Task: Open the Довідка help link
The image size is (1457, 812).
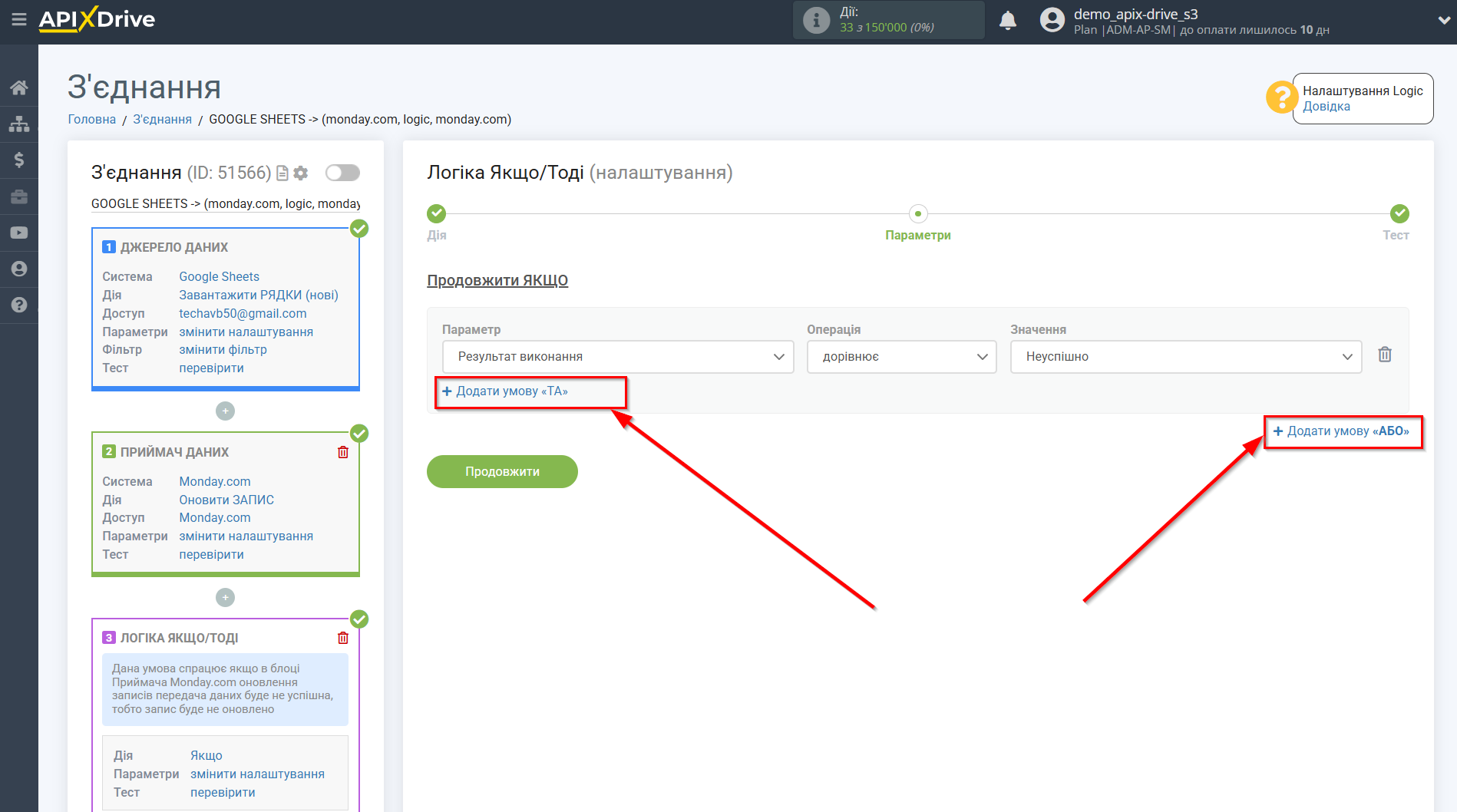Action: coord(1326,107)
